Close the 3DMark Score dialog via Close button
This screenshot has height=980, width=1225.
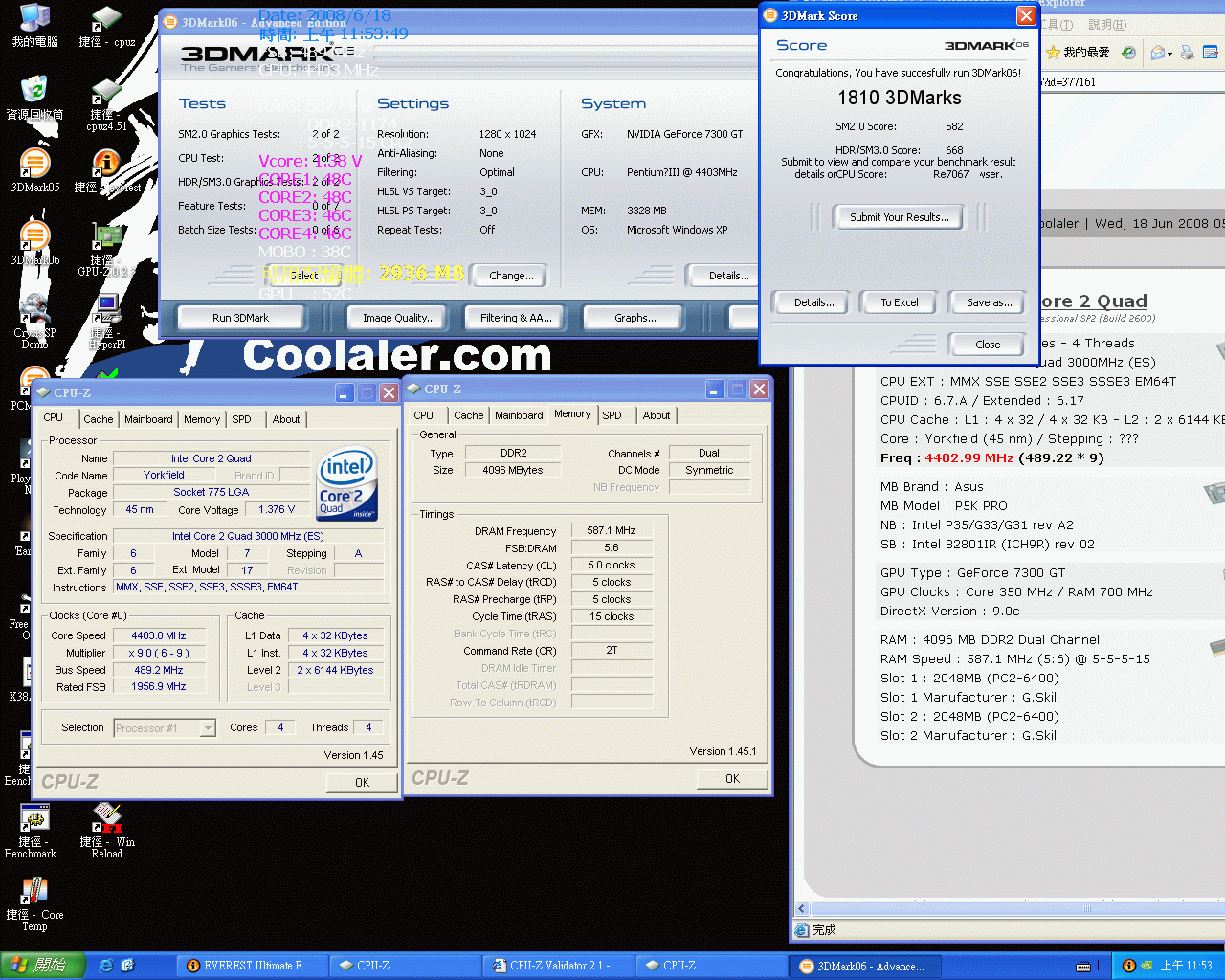click(x=988, y=345)
